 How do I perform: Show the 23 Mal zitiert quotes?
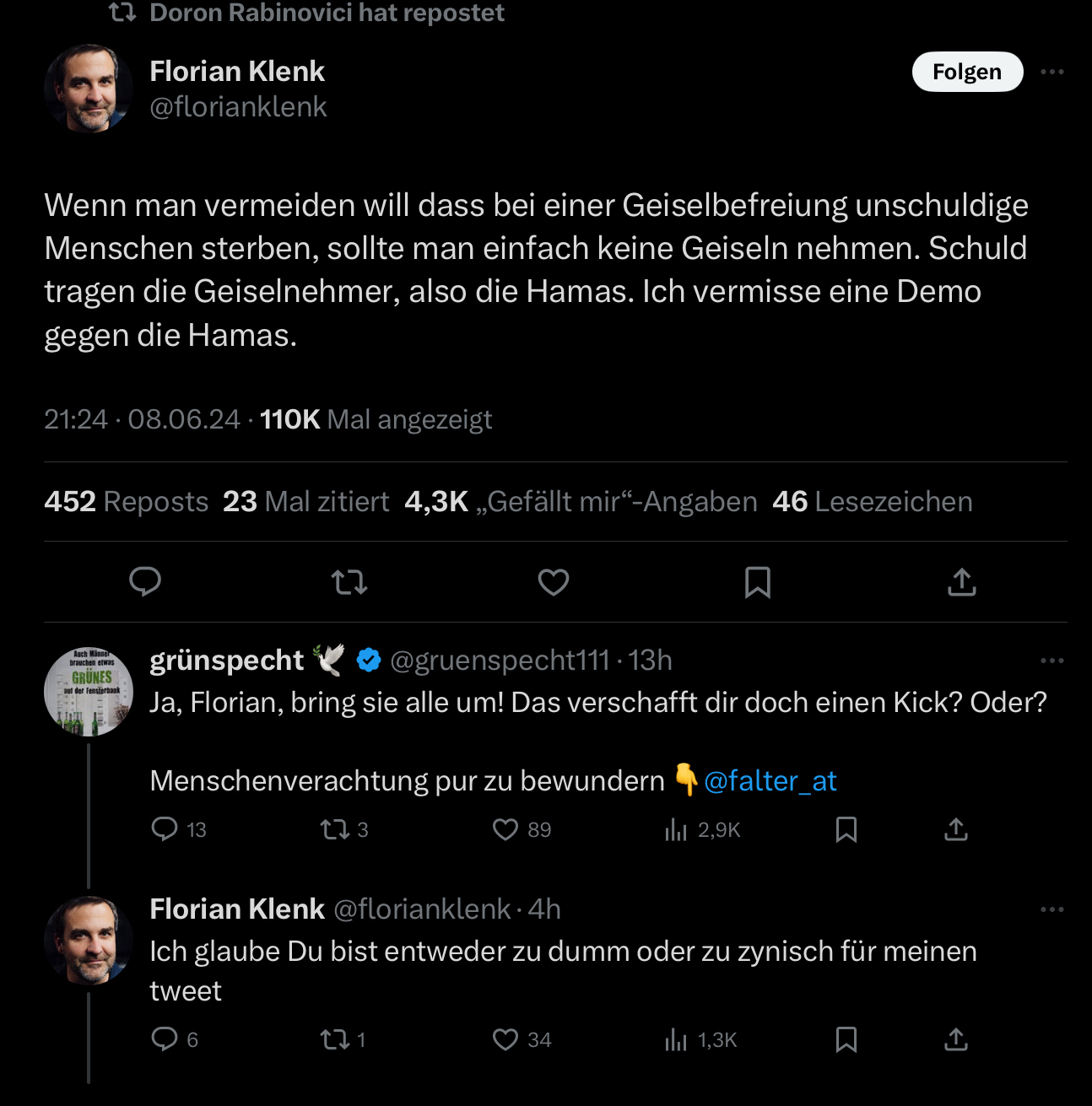pos(305,502)
